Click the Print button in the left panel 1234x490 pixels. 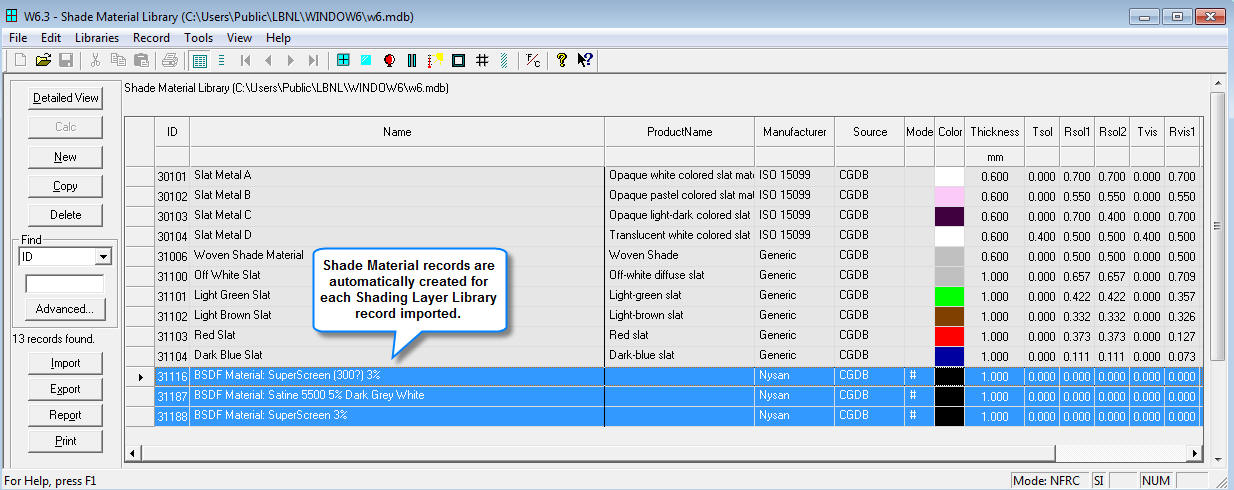[x=66, y=441]
